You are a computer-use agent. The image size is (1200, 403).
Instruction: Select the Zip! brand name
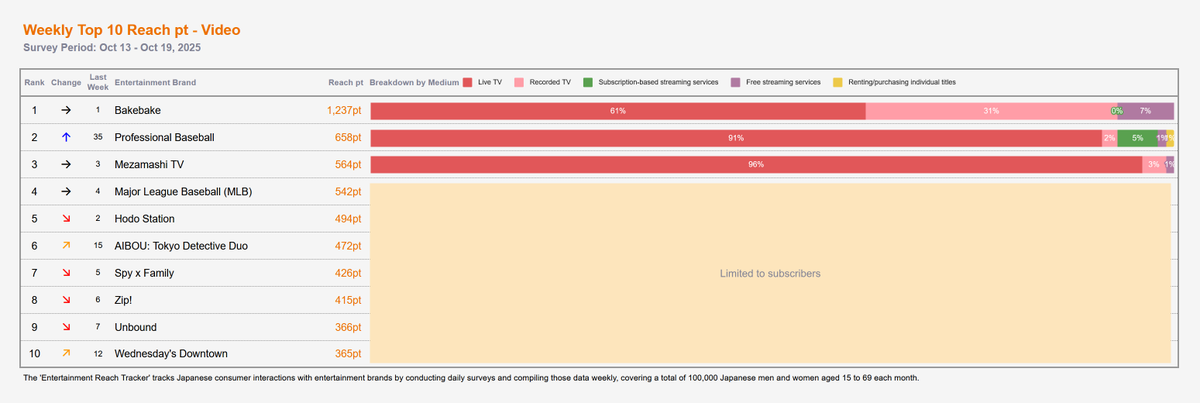pos(125,299)
